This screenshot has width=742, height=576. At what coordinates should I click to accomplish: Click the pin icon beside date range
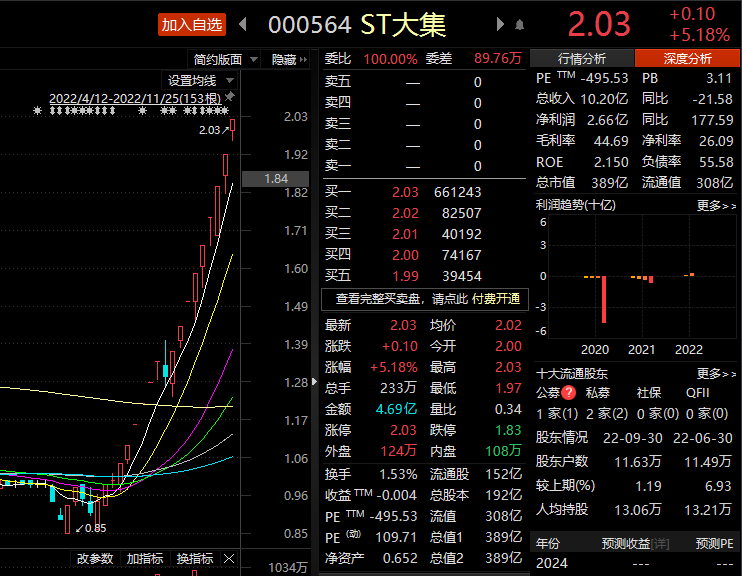230,97
